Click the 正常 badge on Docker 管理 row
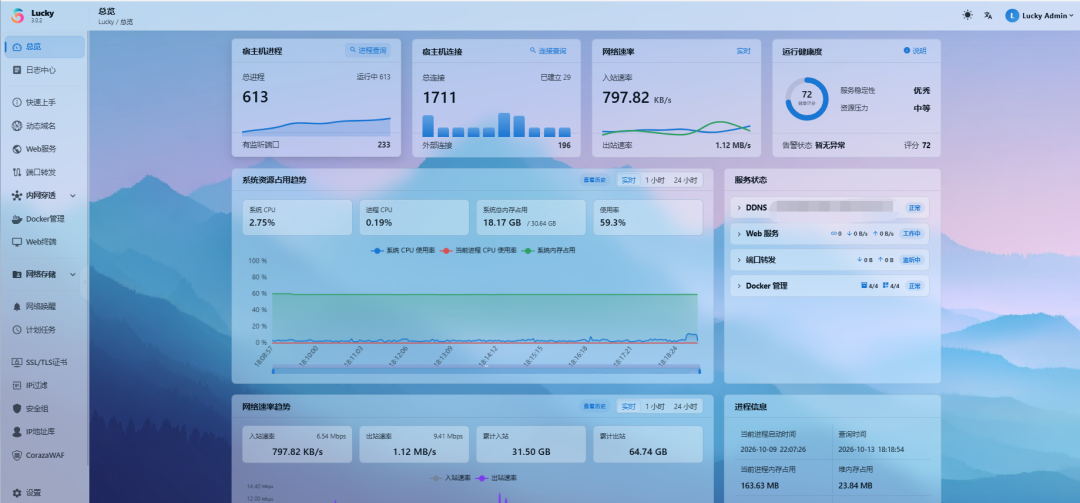 tap(914, 285)
